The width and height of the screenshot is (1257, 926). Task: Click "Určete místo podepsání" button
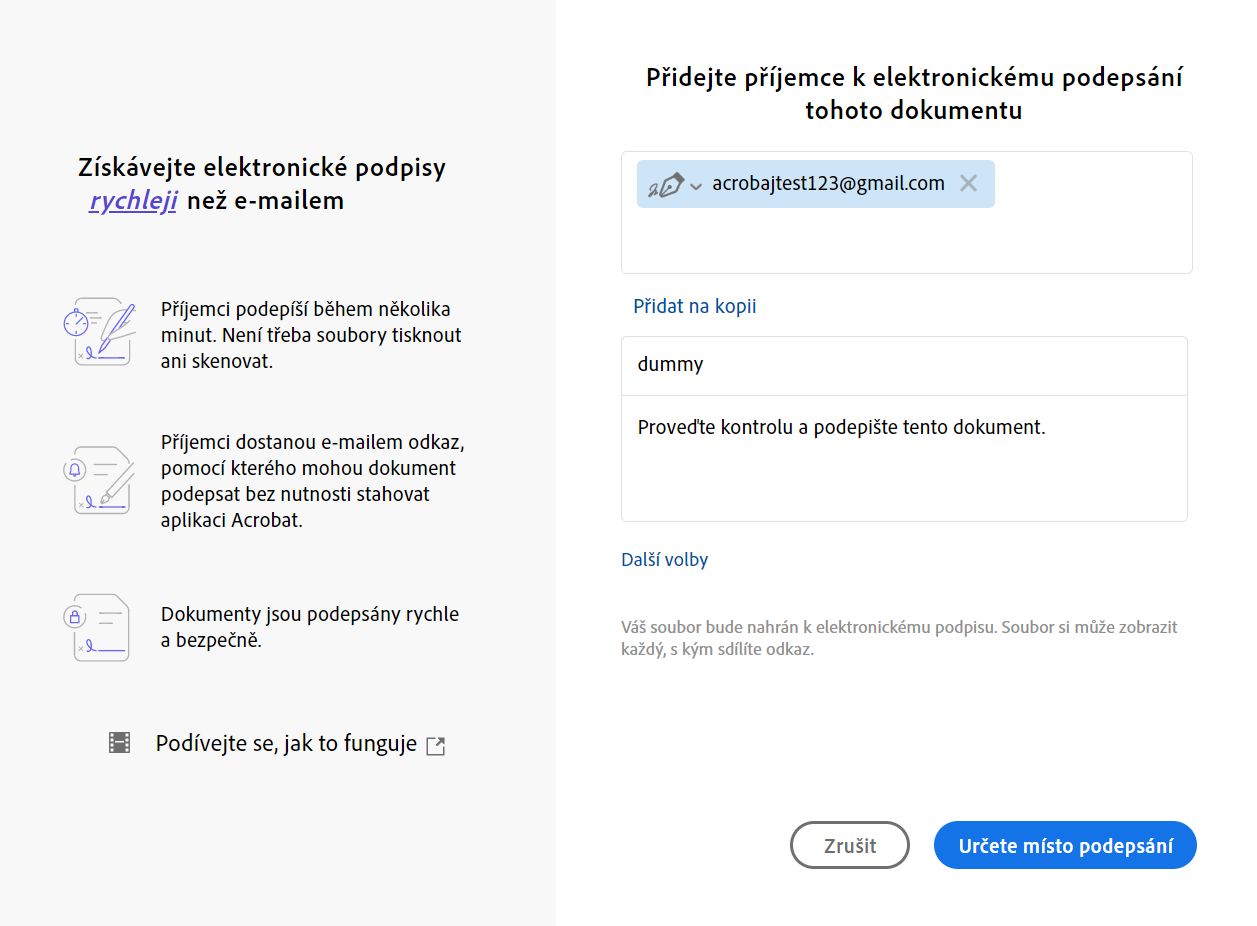[1064, 846]
